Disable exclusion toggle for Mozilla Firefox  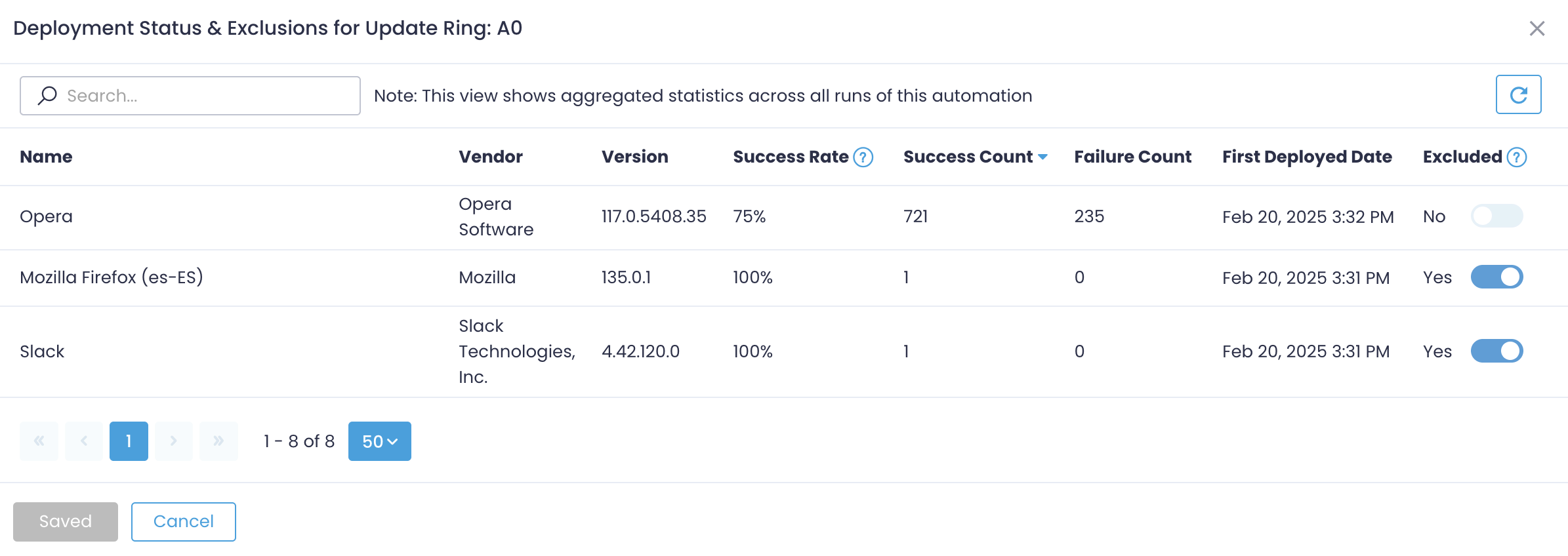click(x=1496, y=277)
